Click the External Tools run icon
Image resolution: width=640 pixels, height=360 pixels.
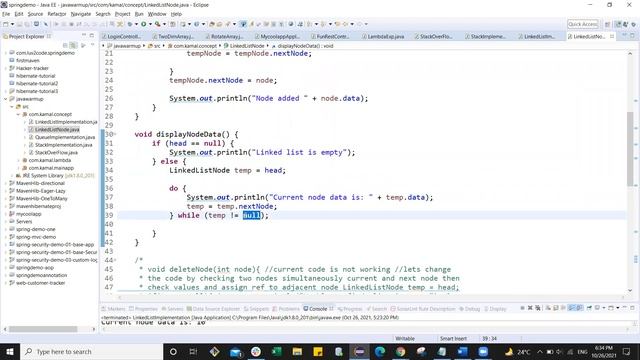158,24
